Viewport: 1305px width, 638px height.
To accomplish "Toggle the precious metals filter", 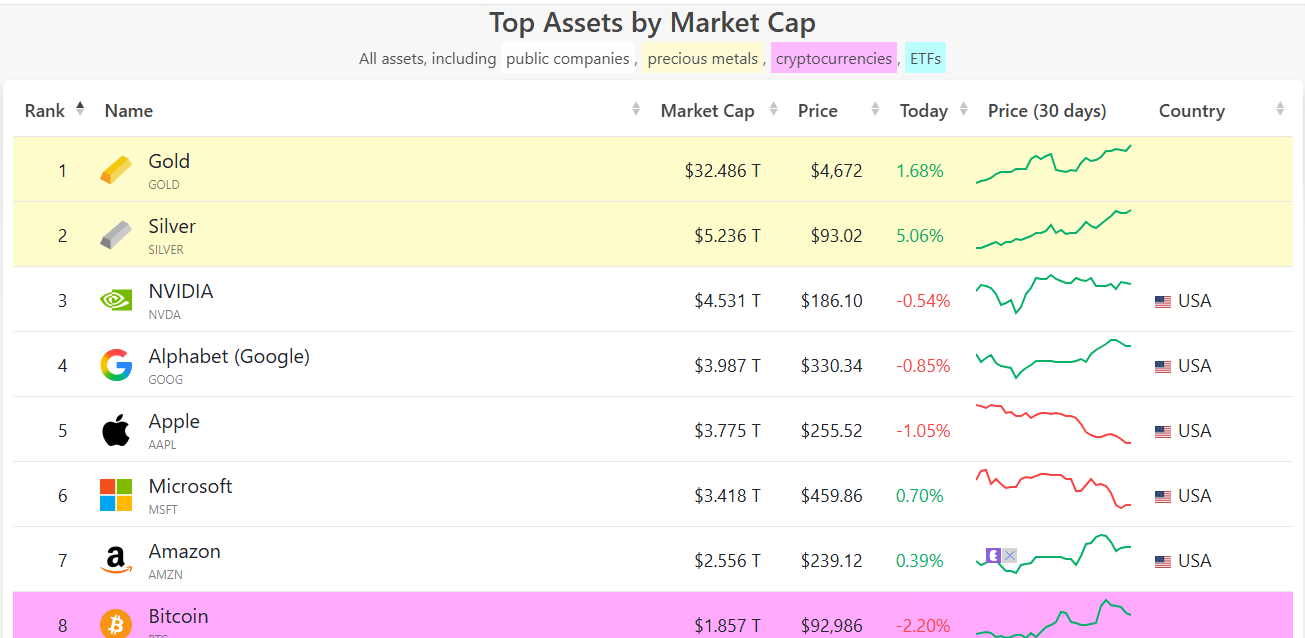I will (702, 57).
